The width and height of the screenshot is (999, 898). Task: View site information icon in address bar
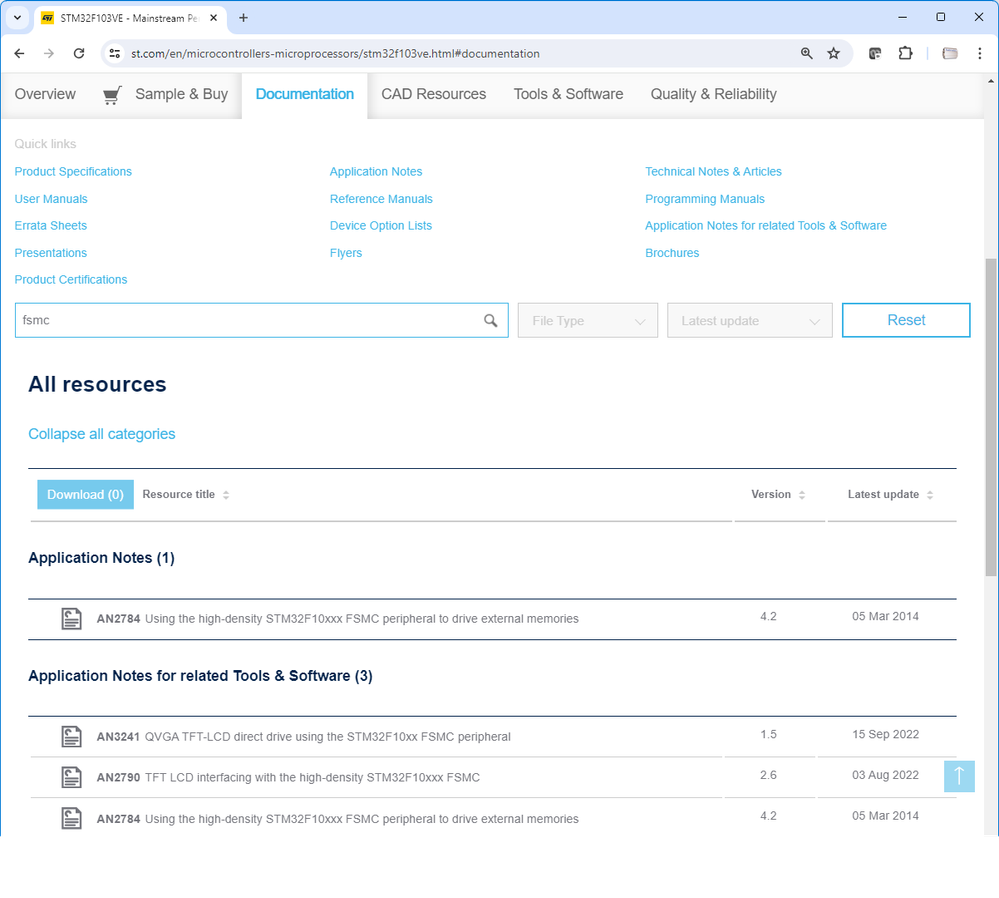[115, 54]
